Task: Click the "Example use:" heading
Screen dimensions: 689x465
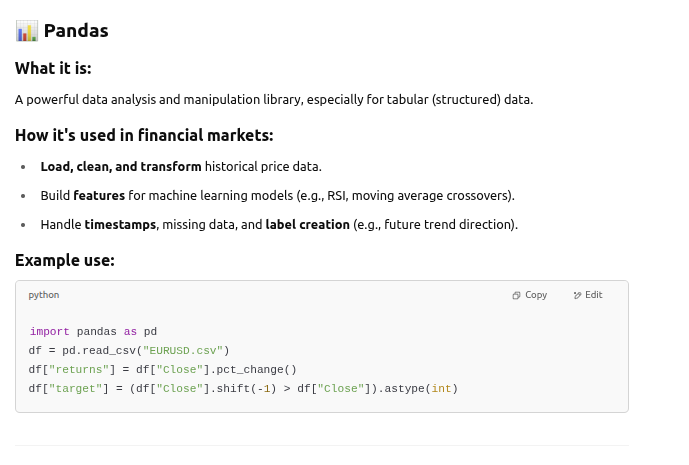Action: click(65, 260)
